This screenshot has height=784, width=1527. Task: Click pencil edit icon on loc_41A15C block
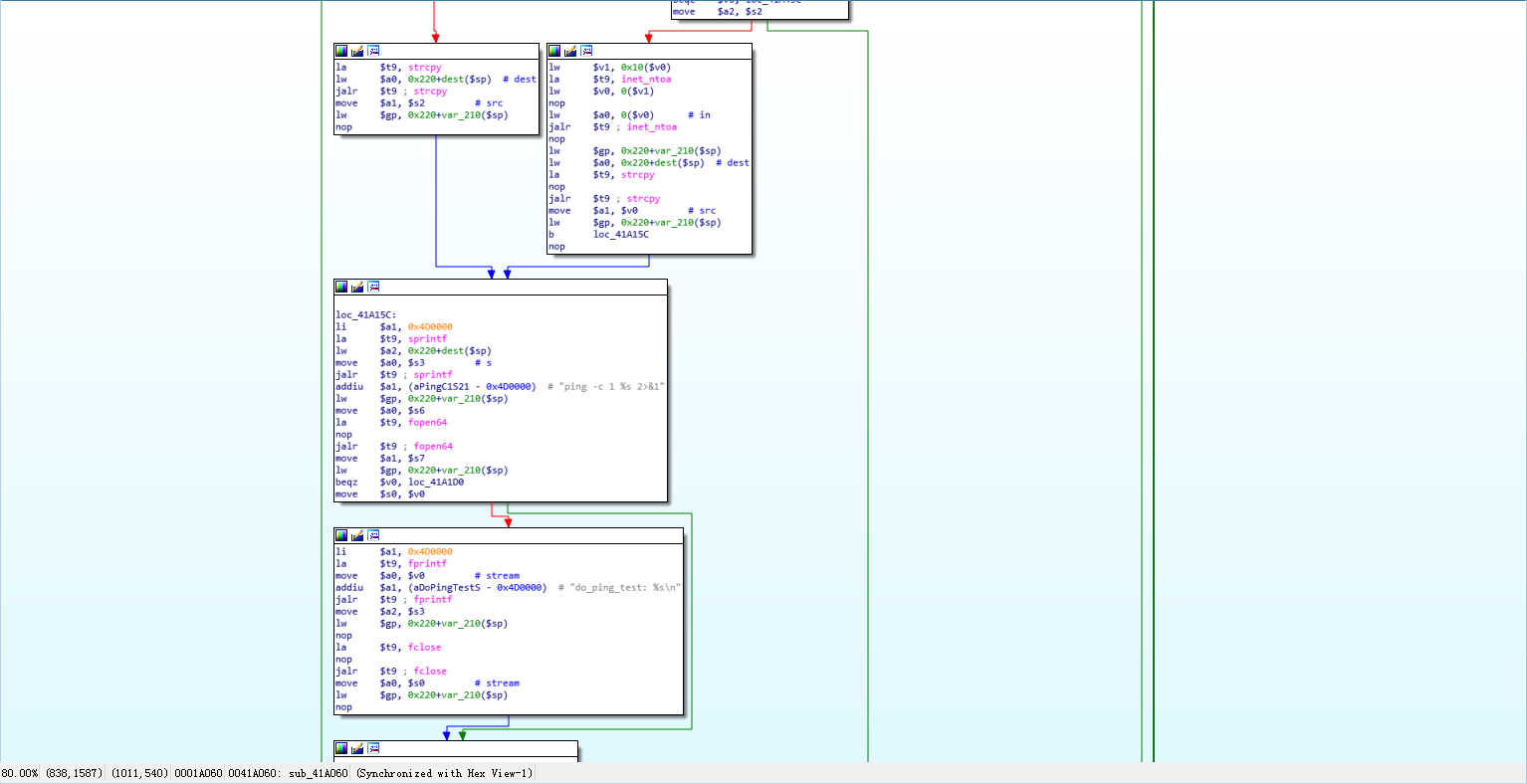pyautogui.click(x=357, y=287)
